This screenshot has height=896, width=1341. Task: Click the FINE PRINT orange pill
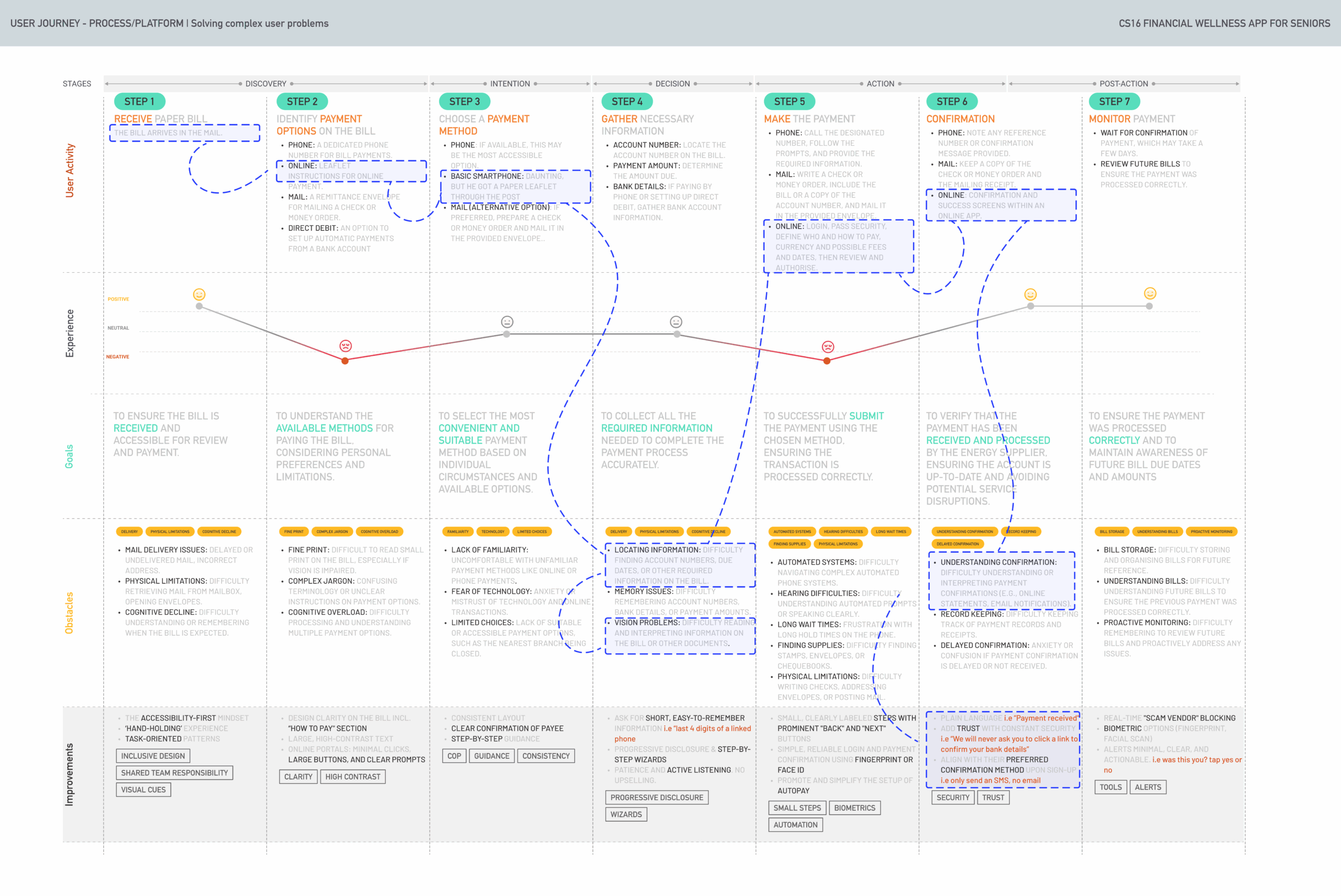tap(294, 532)
